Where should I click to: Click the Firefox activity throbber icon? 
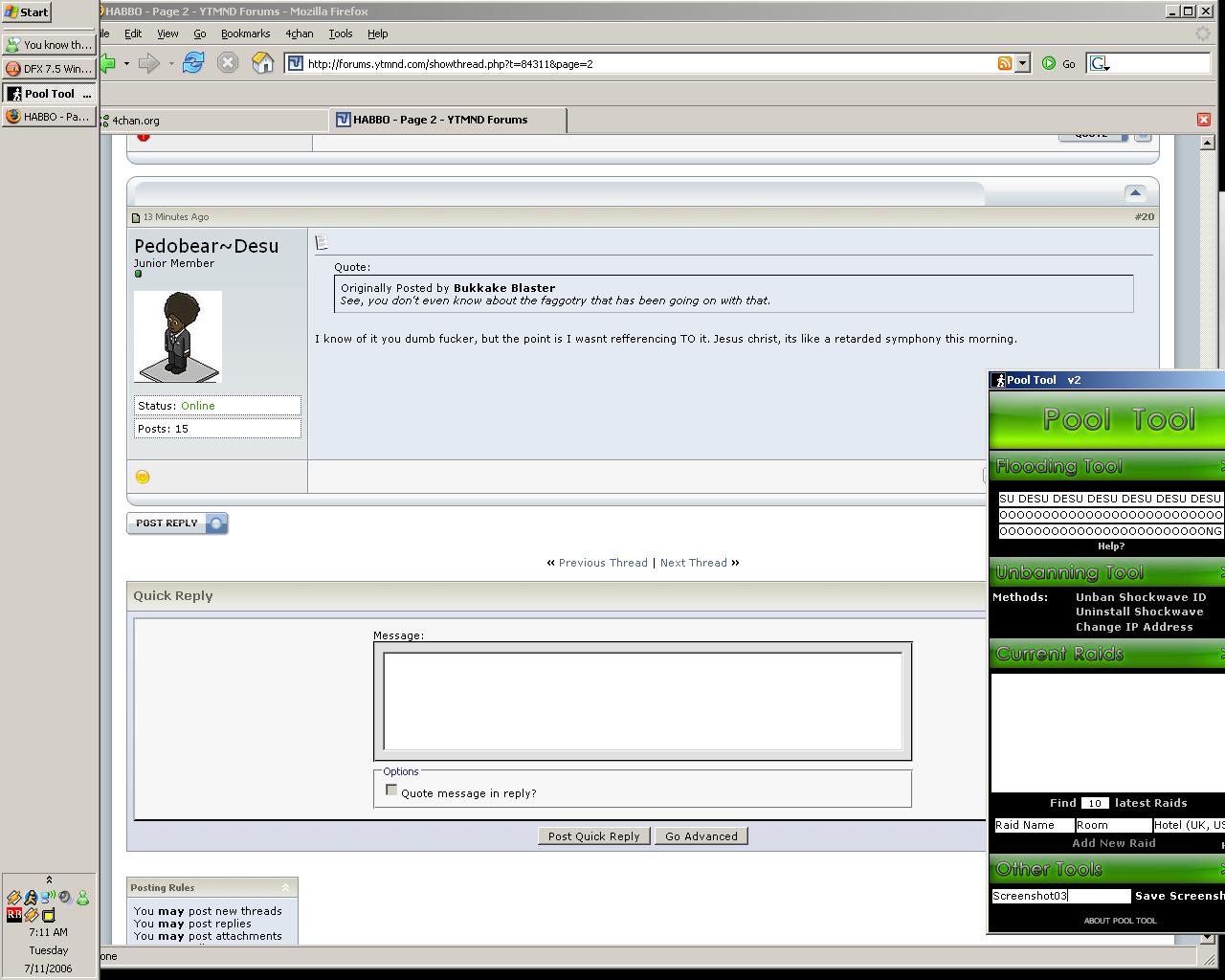1203,33
